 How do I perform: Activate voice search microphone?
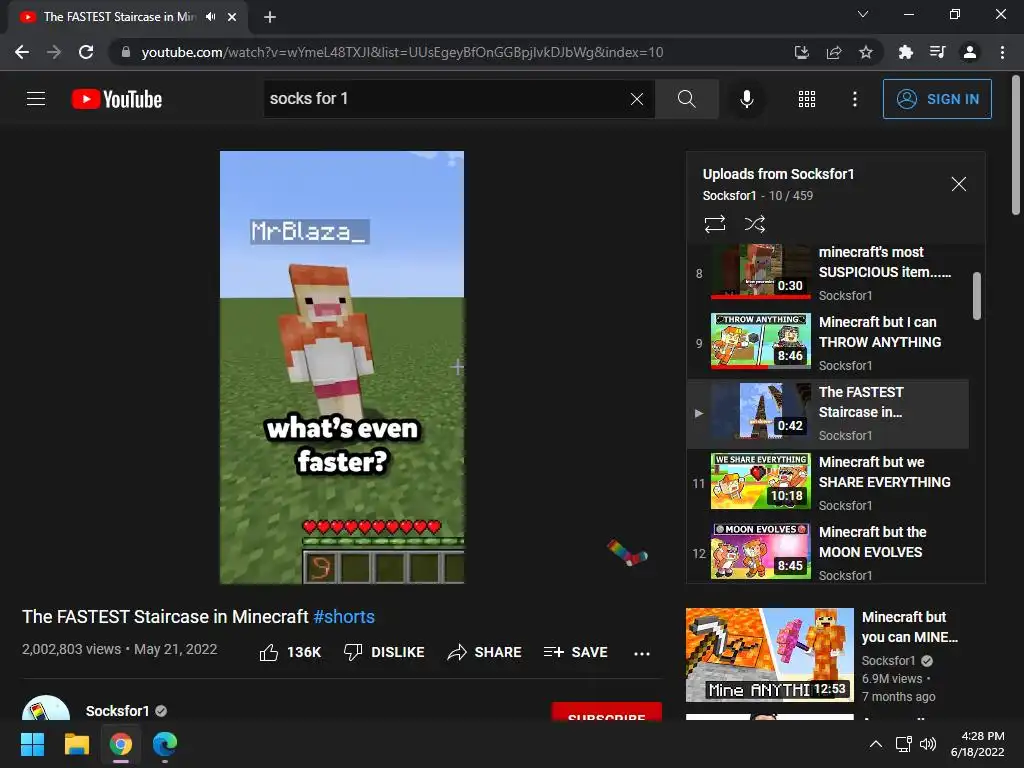point(746,99)
